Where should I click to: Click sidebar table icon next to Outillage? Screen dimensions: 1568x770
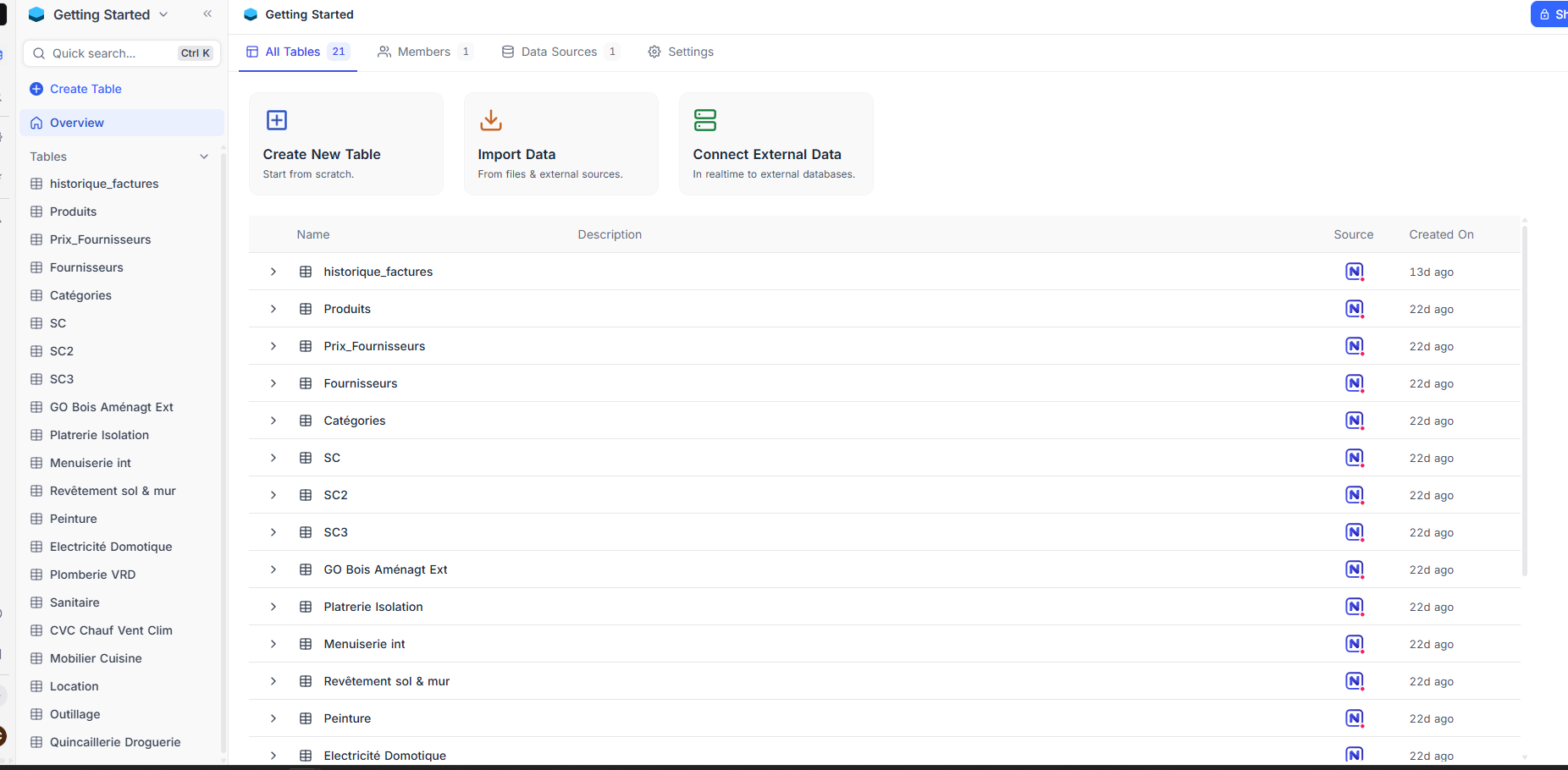(36, 714)
